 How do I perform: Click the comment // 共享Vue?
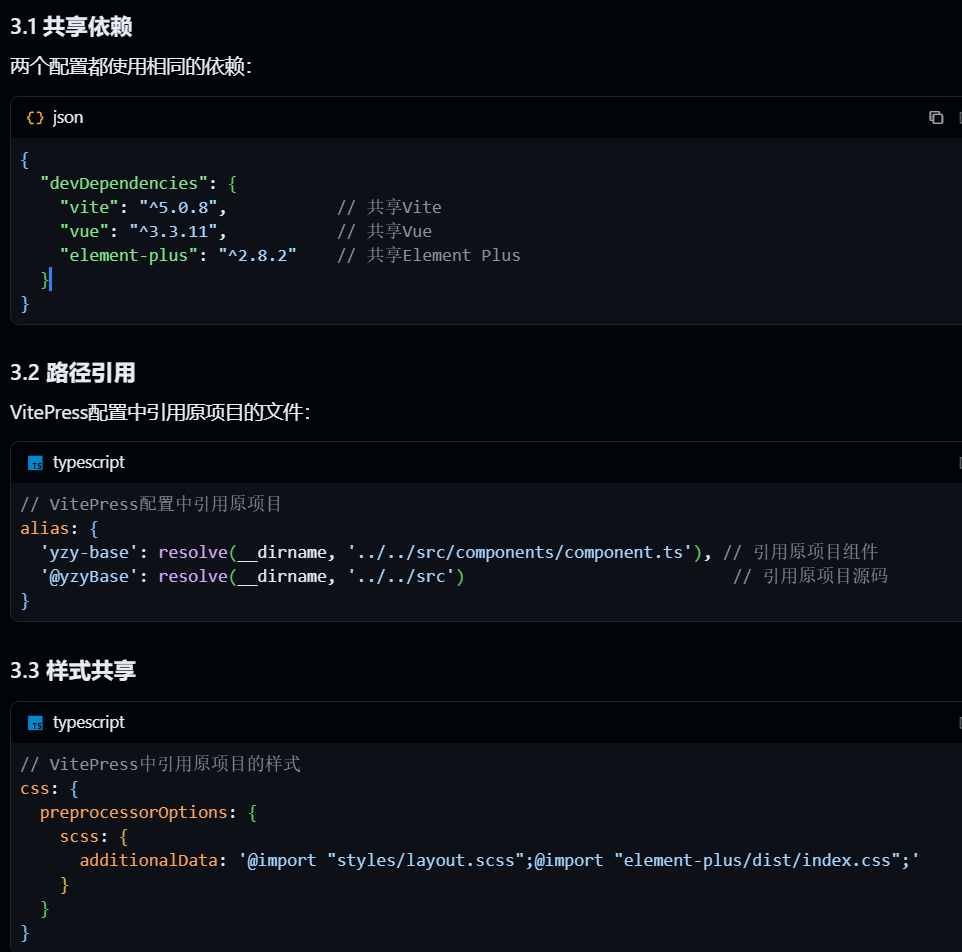(x=385, y=231)
